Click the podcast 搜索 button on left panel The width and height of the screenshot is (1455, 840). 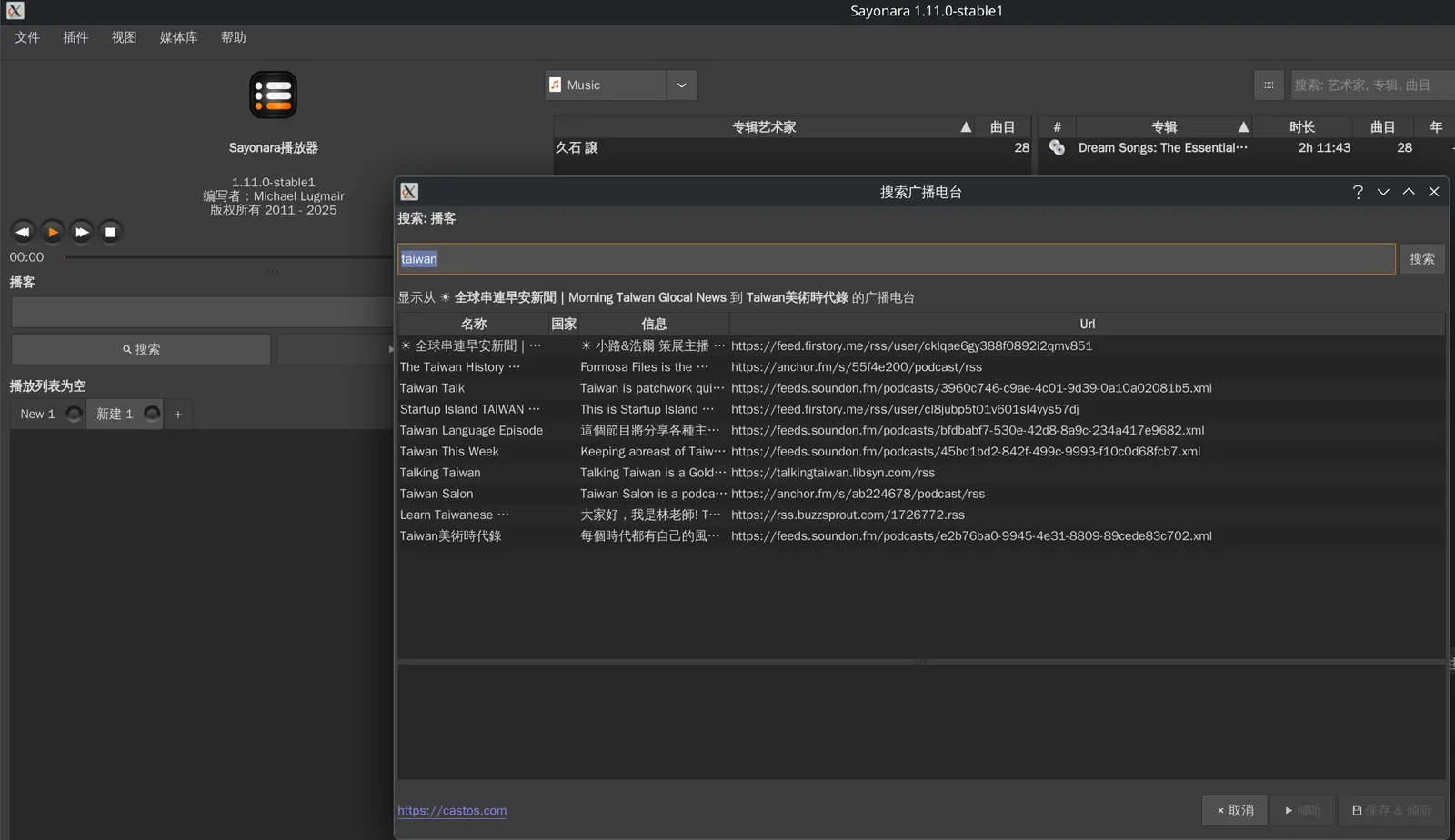(141, 349)
